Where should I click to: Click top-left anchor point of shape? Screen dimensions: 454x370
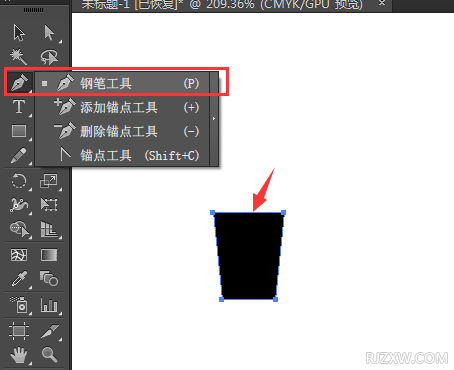pos(213,212)
